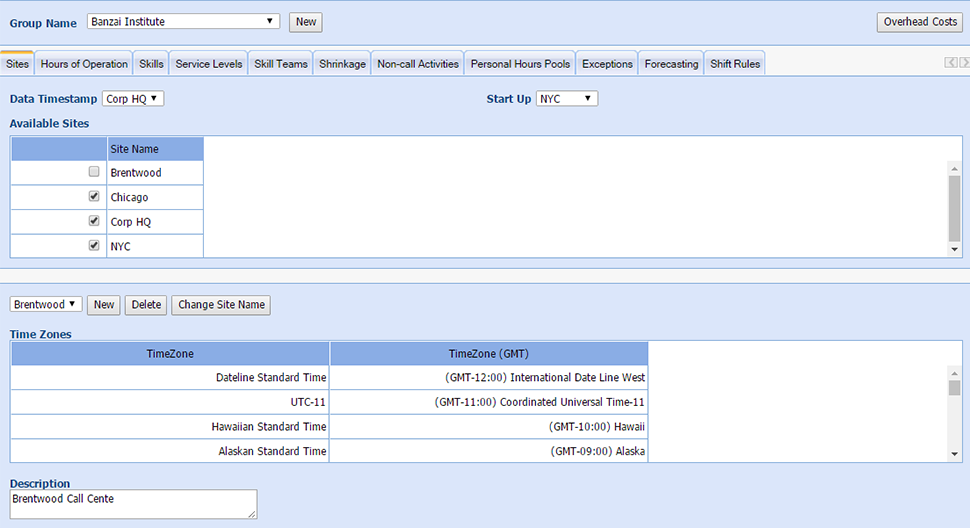This screenshot has height=528, width=970.
Task: Switch to the Hours of Operation tab
Action: tap(84, 64)
